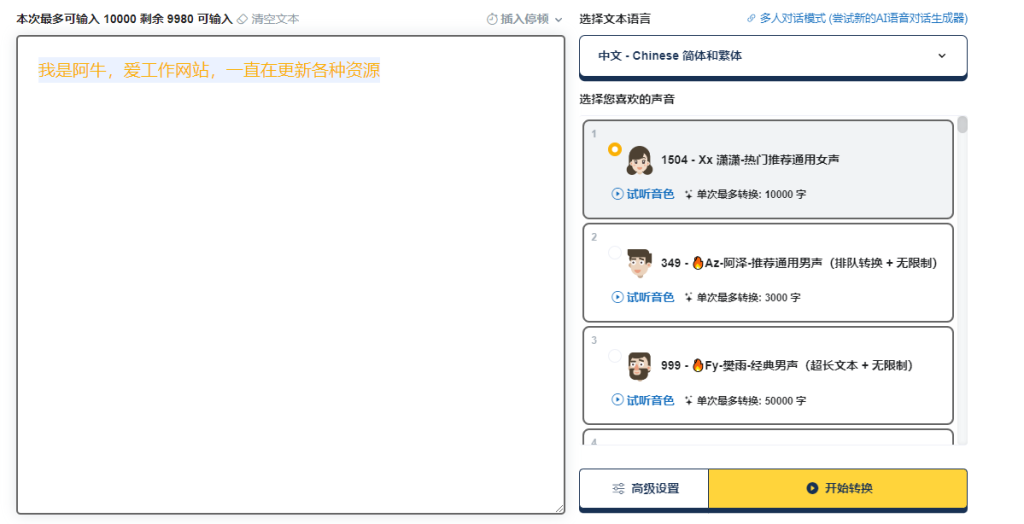Click the 单次最多转换: 3000 字 text
The height and width of the screenshot is (524, 1024).
click(748, 297)
